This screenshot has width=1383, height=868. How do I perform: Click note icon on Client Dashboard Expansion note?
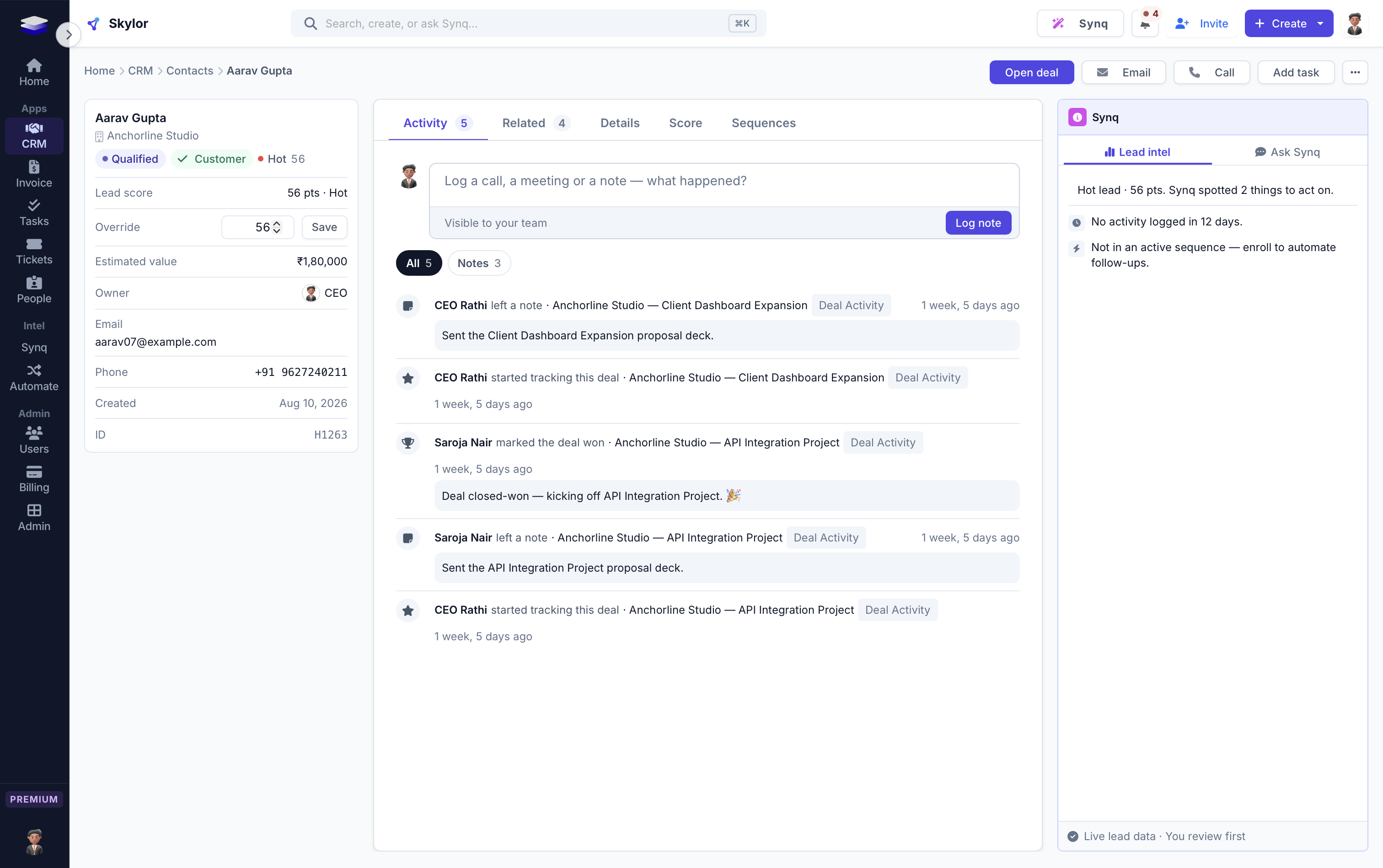[x=408, y=306]
